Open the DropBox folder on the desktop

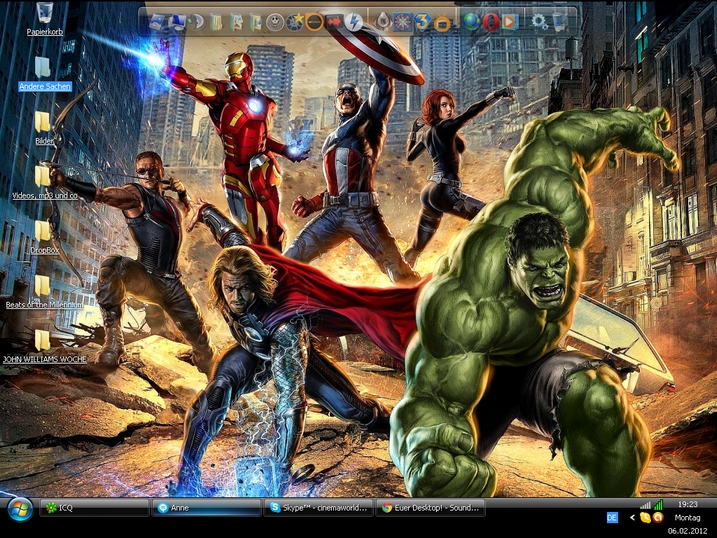tap(44, 232)
